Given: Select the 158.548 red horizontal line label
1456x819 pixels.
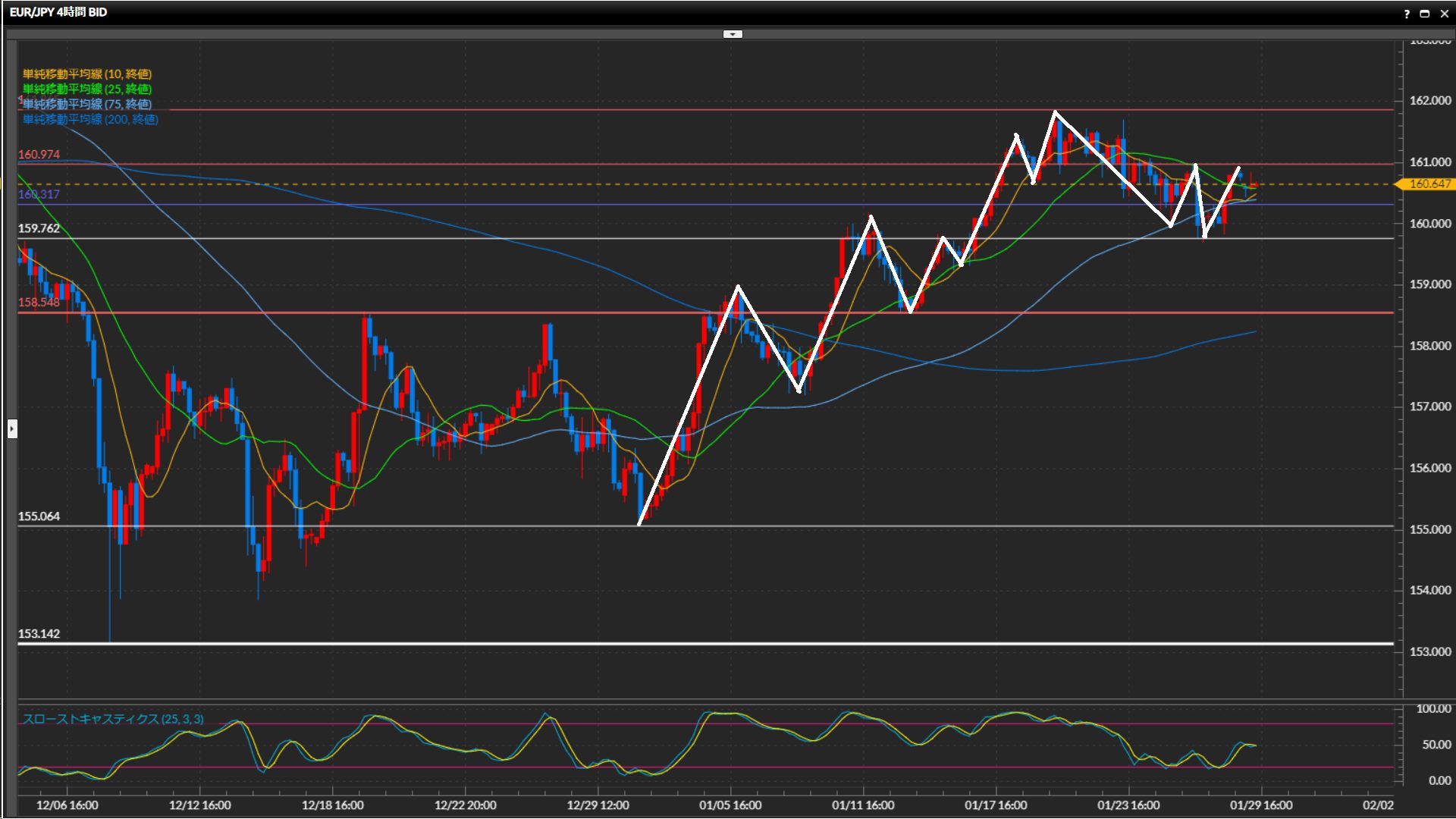Looking at the screenshot, I should 39,303.
